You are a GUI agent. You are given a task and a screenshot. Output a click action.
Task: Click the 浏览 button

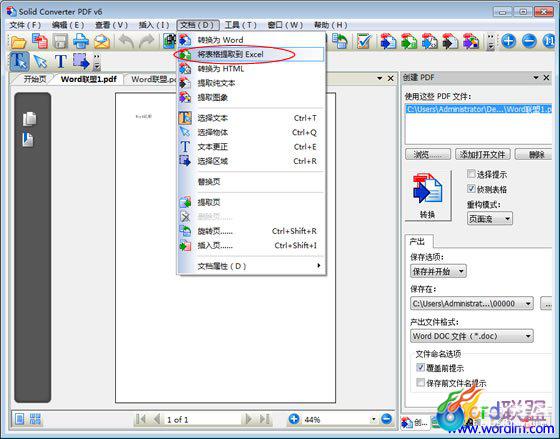click(428, 154)
